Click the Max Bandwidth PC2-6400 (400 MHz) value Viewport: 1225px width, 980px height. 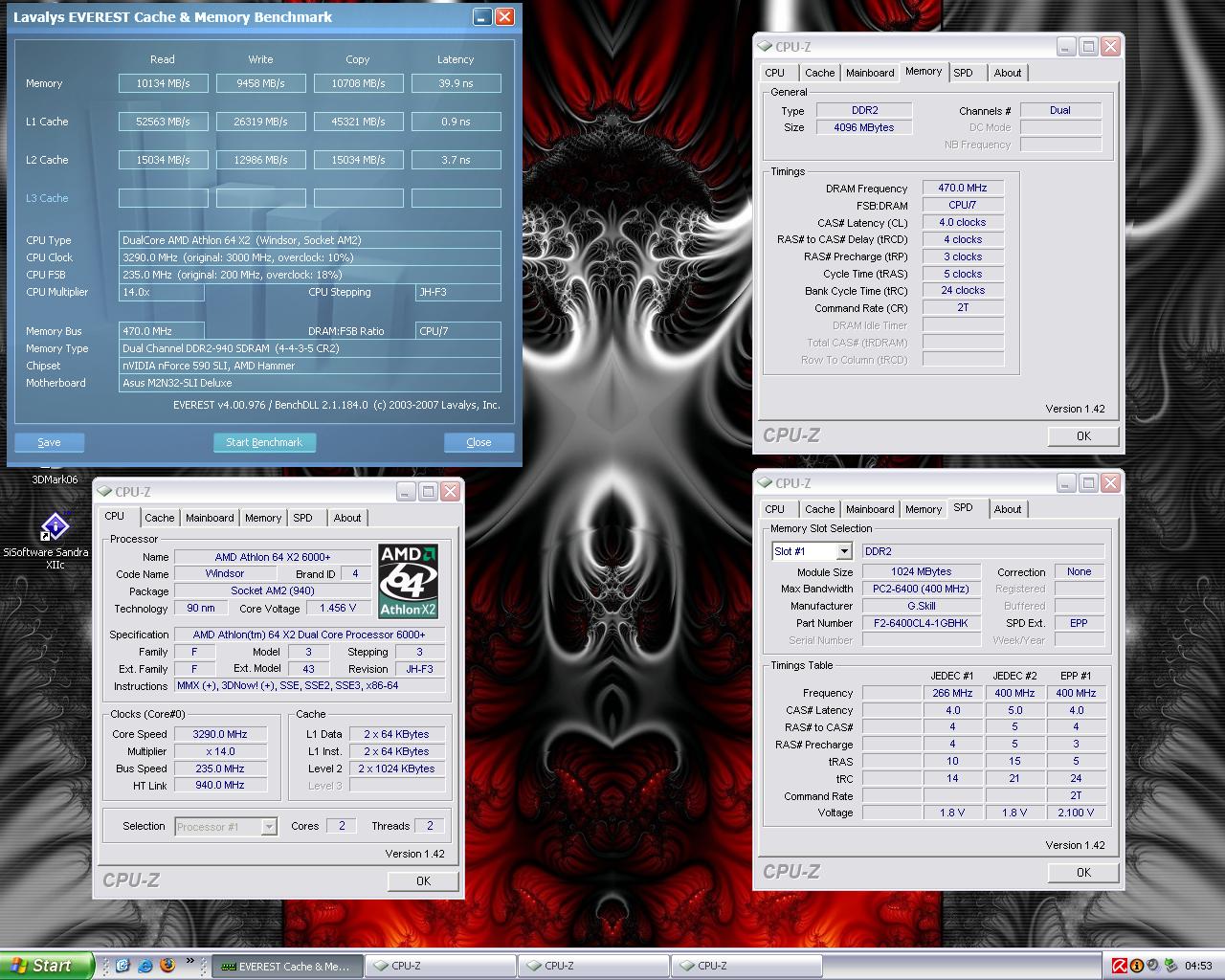click(x=922, y=589)
